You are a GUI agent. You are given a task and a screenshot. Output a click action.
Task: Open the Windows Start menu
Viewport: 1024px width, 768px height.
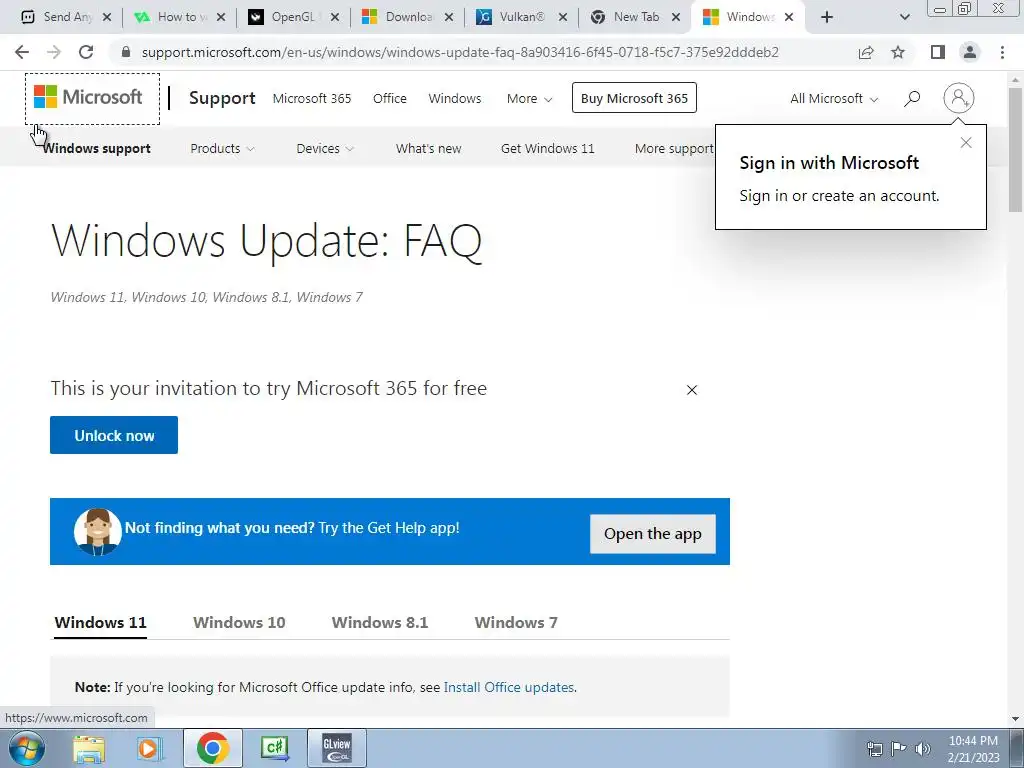point(27,748)
